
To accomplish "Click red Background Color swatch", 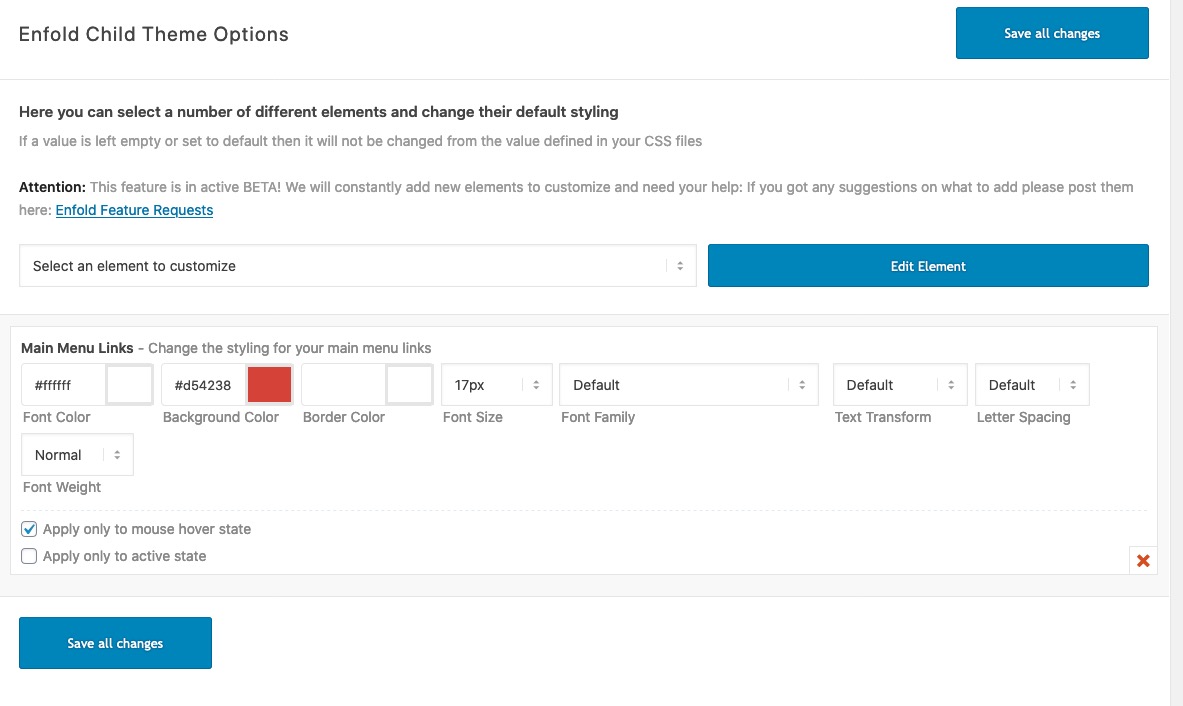I will coord(269,385).
